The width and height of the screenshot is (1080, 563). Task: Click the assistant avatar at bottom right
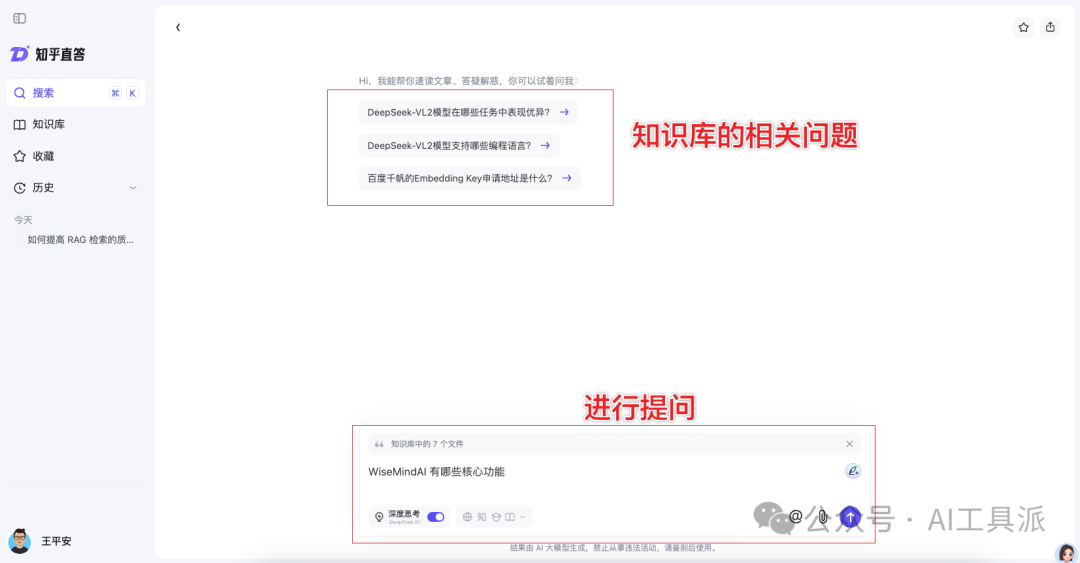[x=1066, y=553]
